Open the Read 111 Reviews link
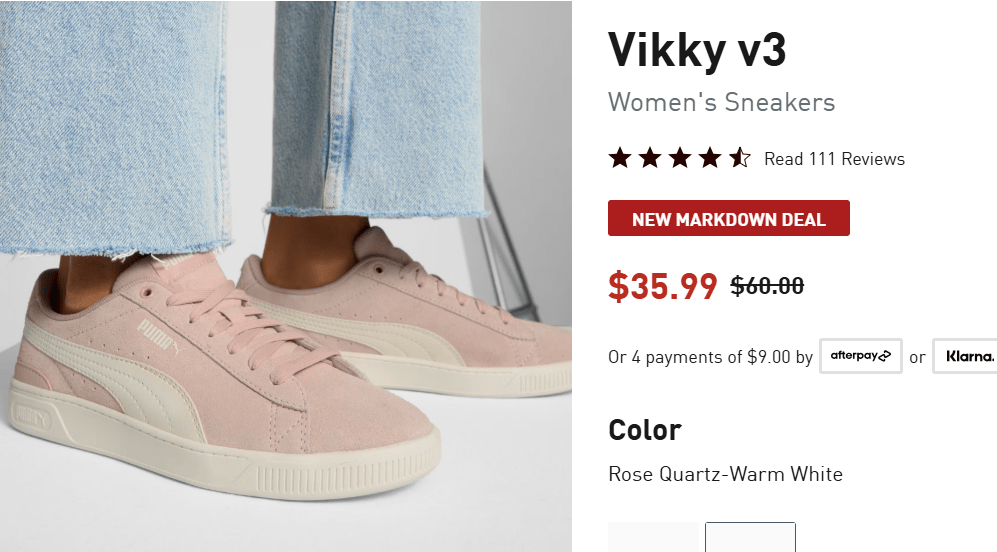 pos(834,159)
